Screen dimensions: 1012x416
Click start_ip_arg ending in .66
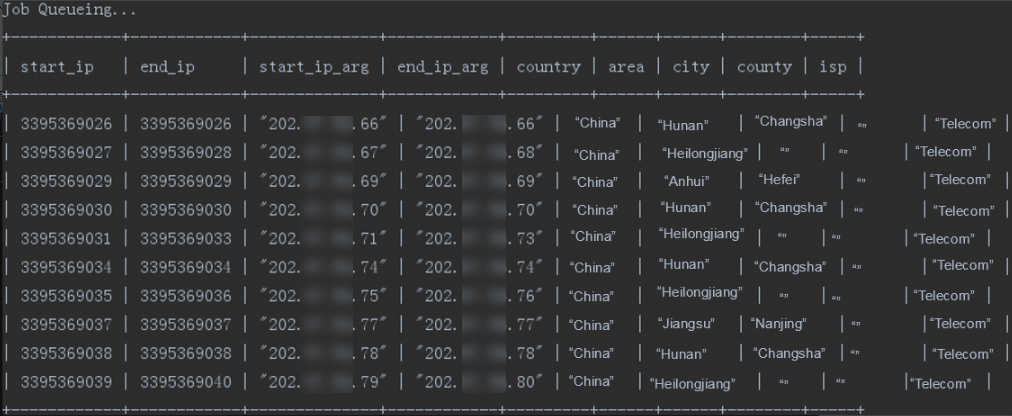(x=323, y=124)
